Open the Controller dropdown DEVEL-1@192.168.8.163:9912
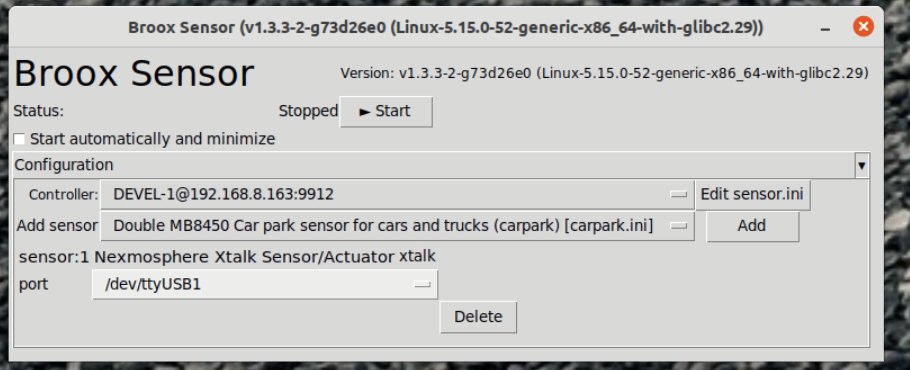 click(398, 194)
